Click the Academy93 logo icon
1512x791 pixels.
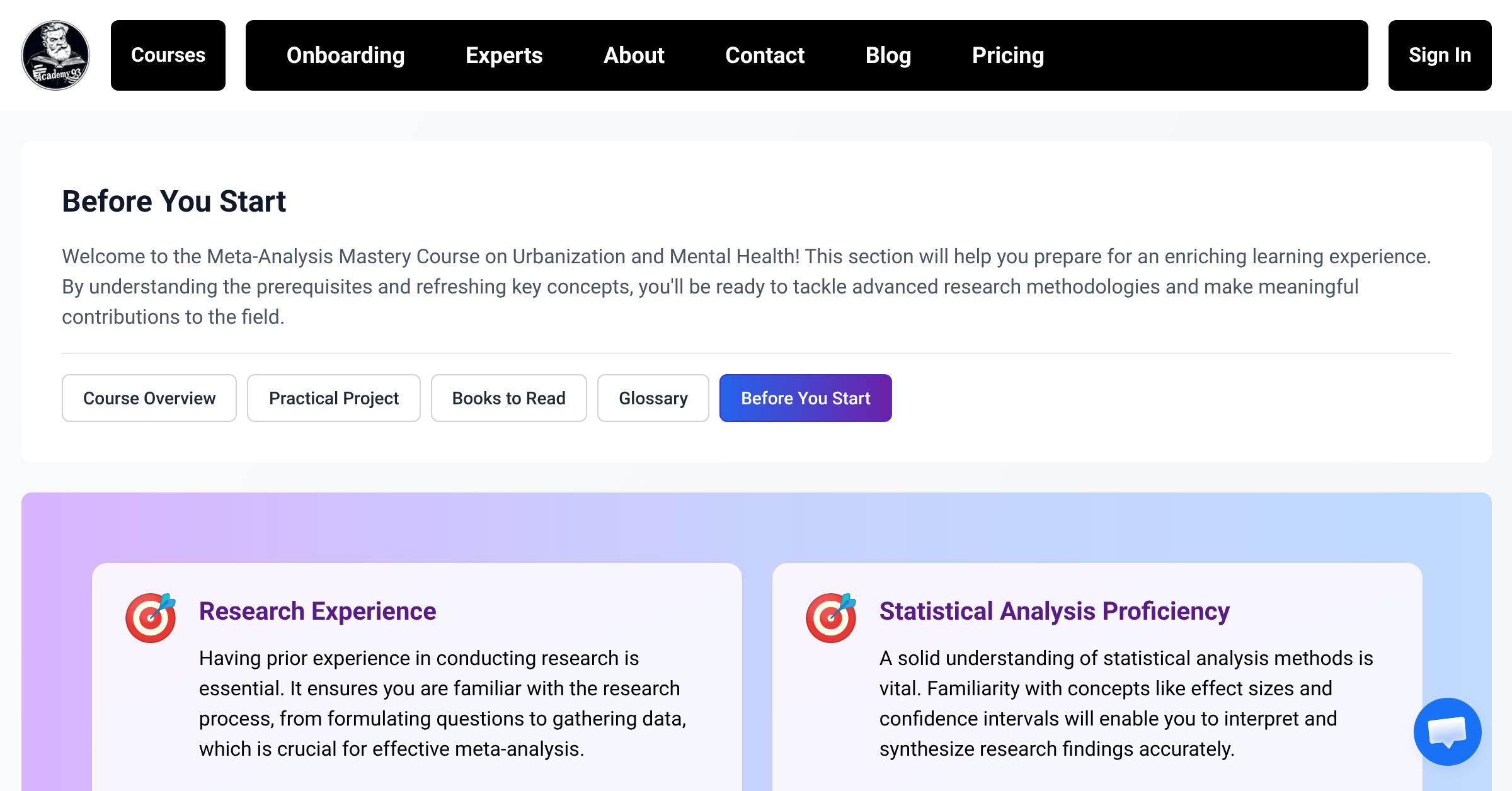(x=55, y=55)
